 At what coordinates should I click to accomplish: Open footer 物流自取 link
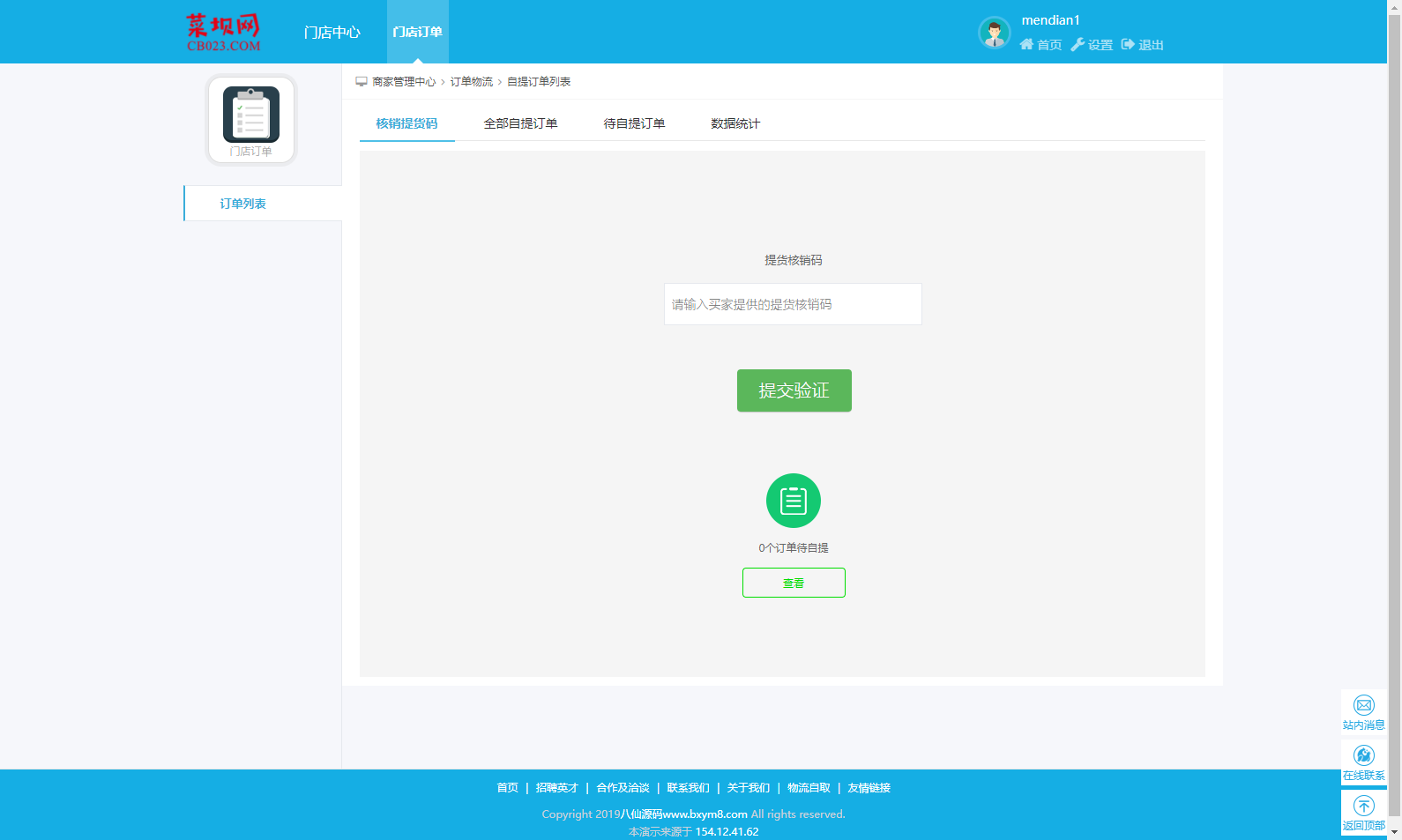click(809, 788)
